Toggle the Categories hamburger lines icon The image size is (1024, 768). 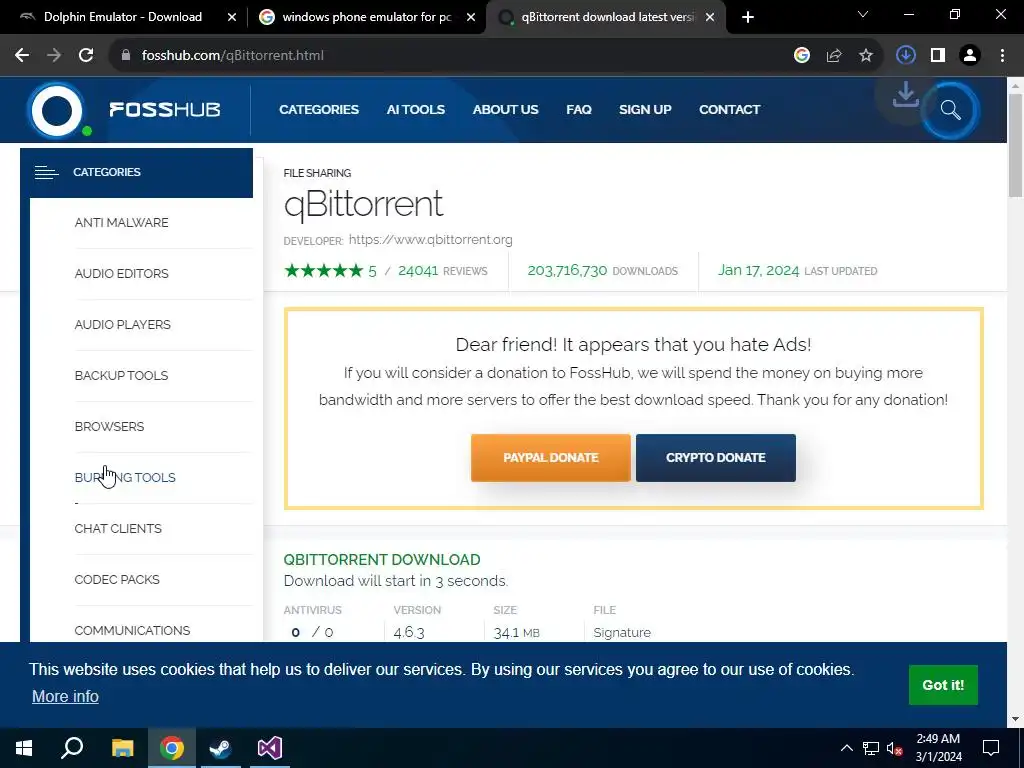click(x=46, y=172)
